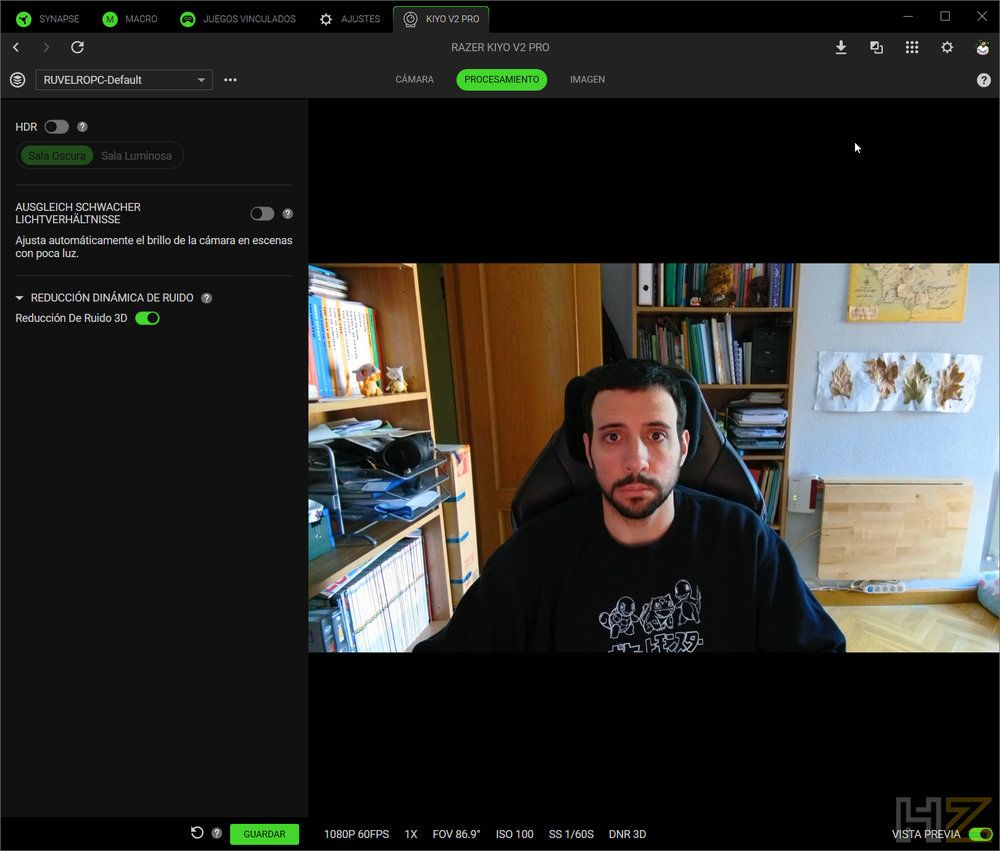Go forward with the right arrow
Viewport: 1000px width, 851px height.
click(x=46, y=47)
